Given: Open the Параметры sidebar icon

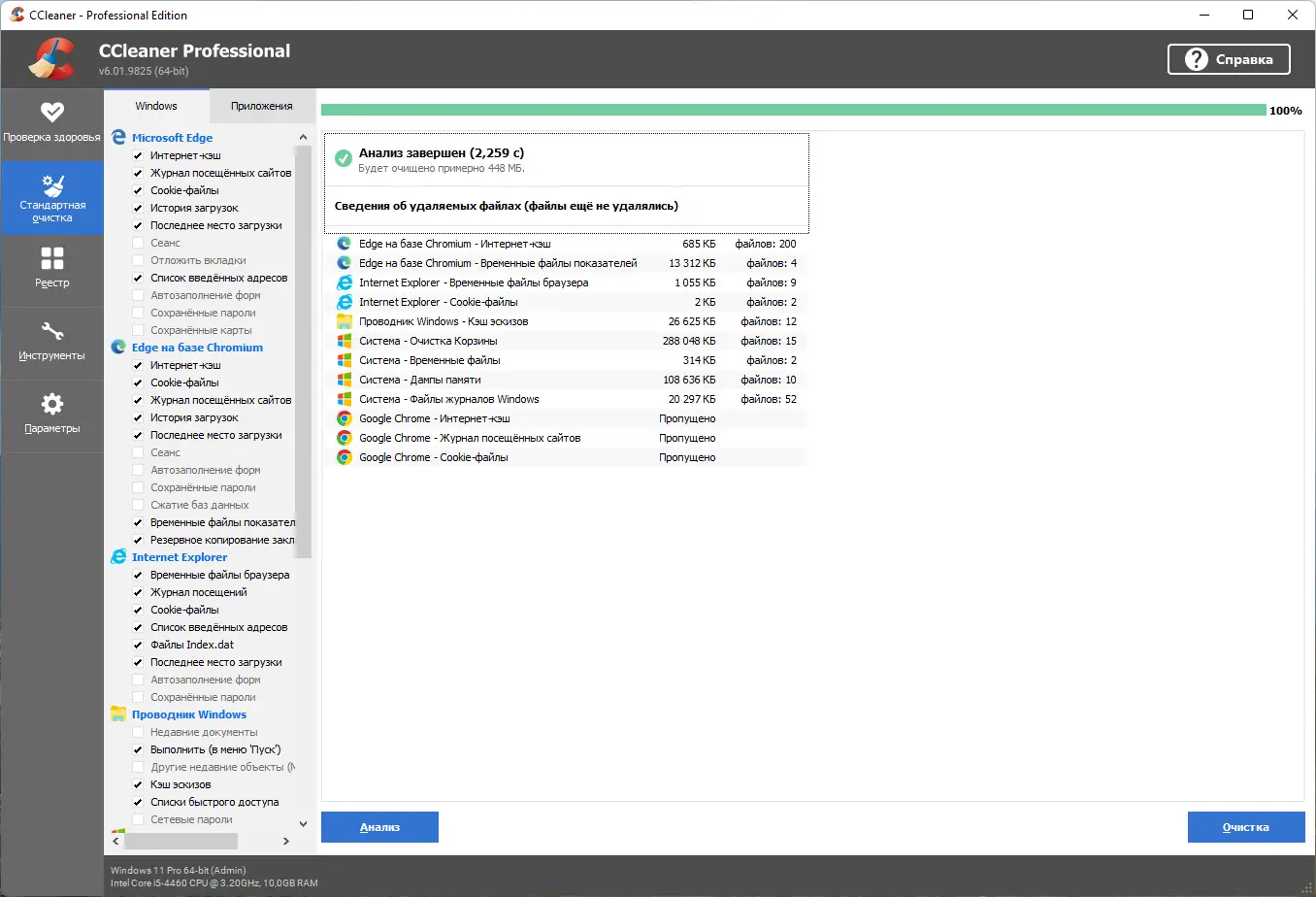Looking at the screenshot, I should coord(52,415).
